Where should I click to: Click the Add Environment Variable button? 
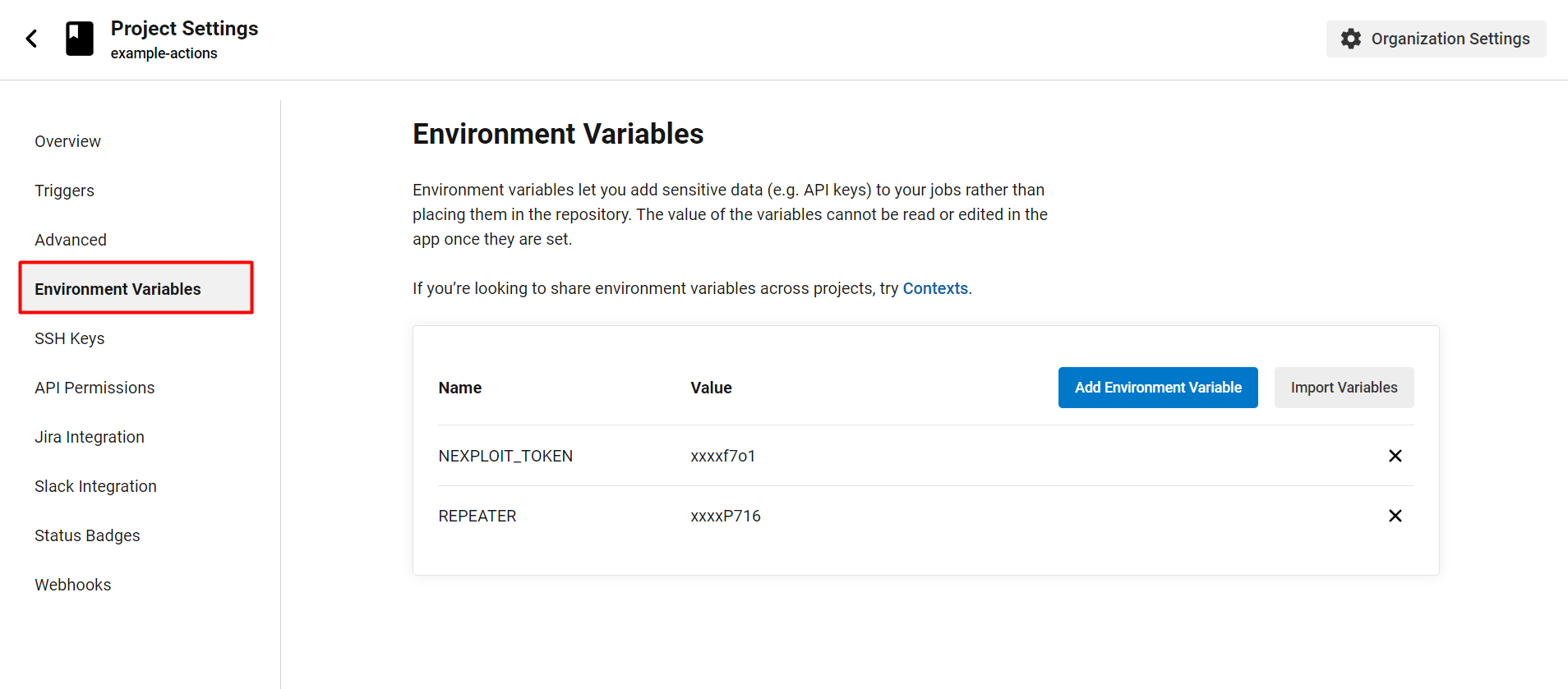tap(1158, 388)
